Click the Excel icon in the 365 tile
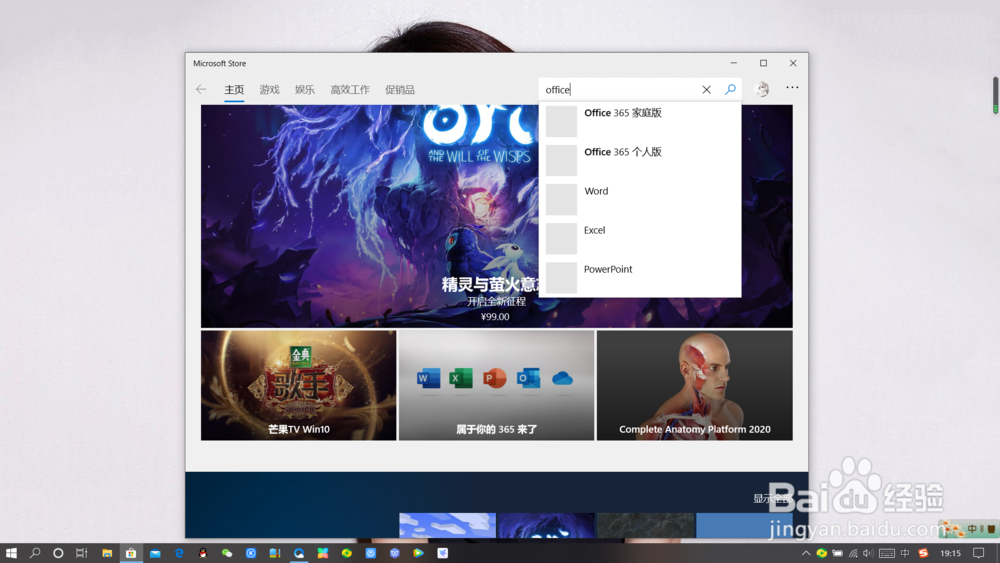The width and height of the screenshot is (1000, 563). point(460,378)
